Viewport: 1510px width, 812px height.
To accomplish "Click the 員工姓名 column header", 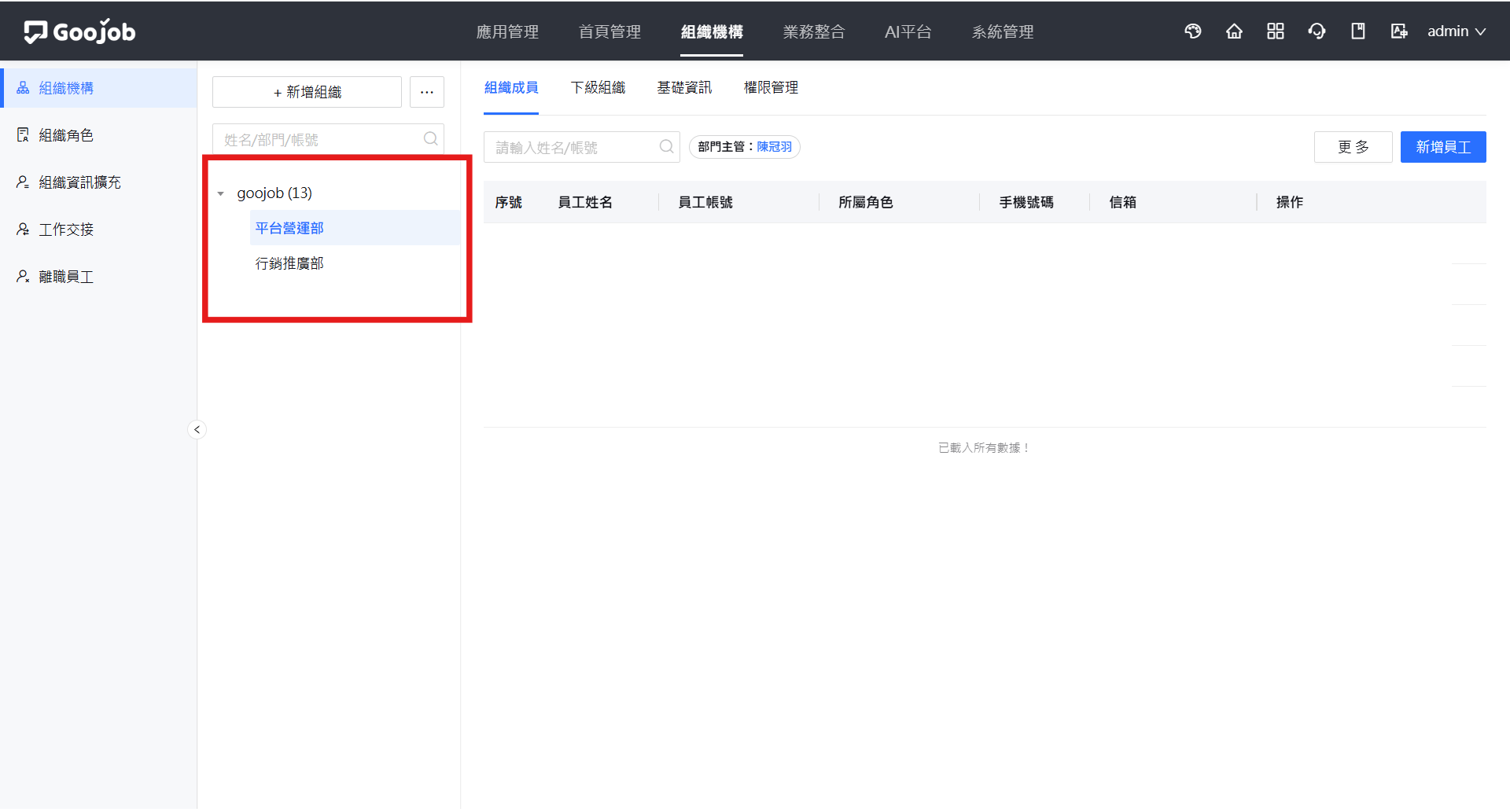I will 585,202.
